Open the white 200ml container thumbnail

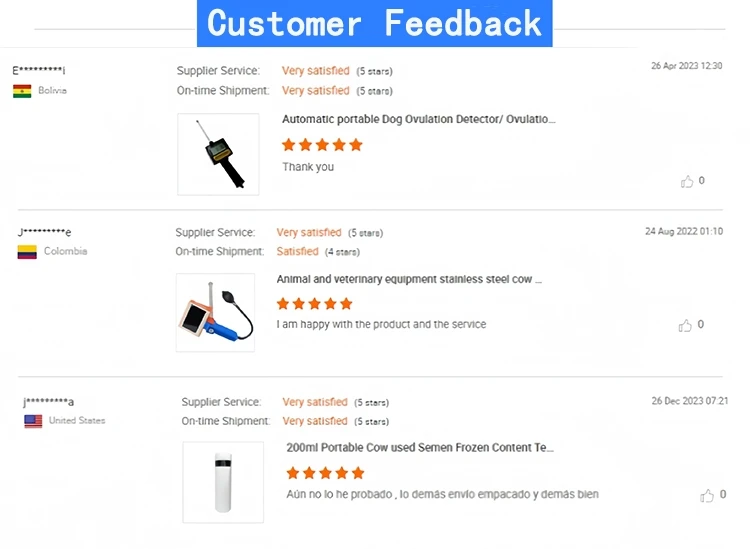[x=223, y=482]
